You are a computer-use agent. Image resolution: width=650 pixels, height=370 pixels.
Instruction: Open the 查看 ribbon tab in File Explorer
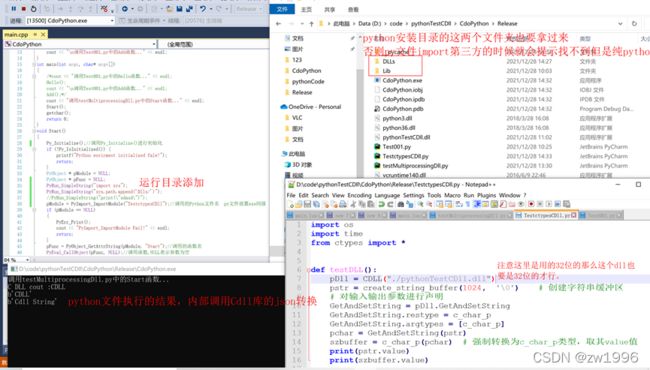[353, 9]
